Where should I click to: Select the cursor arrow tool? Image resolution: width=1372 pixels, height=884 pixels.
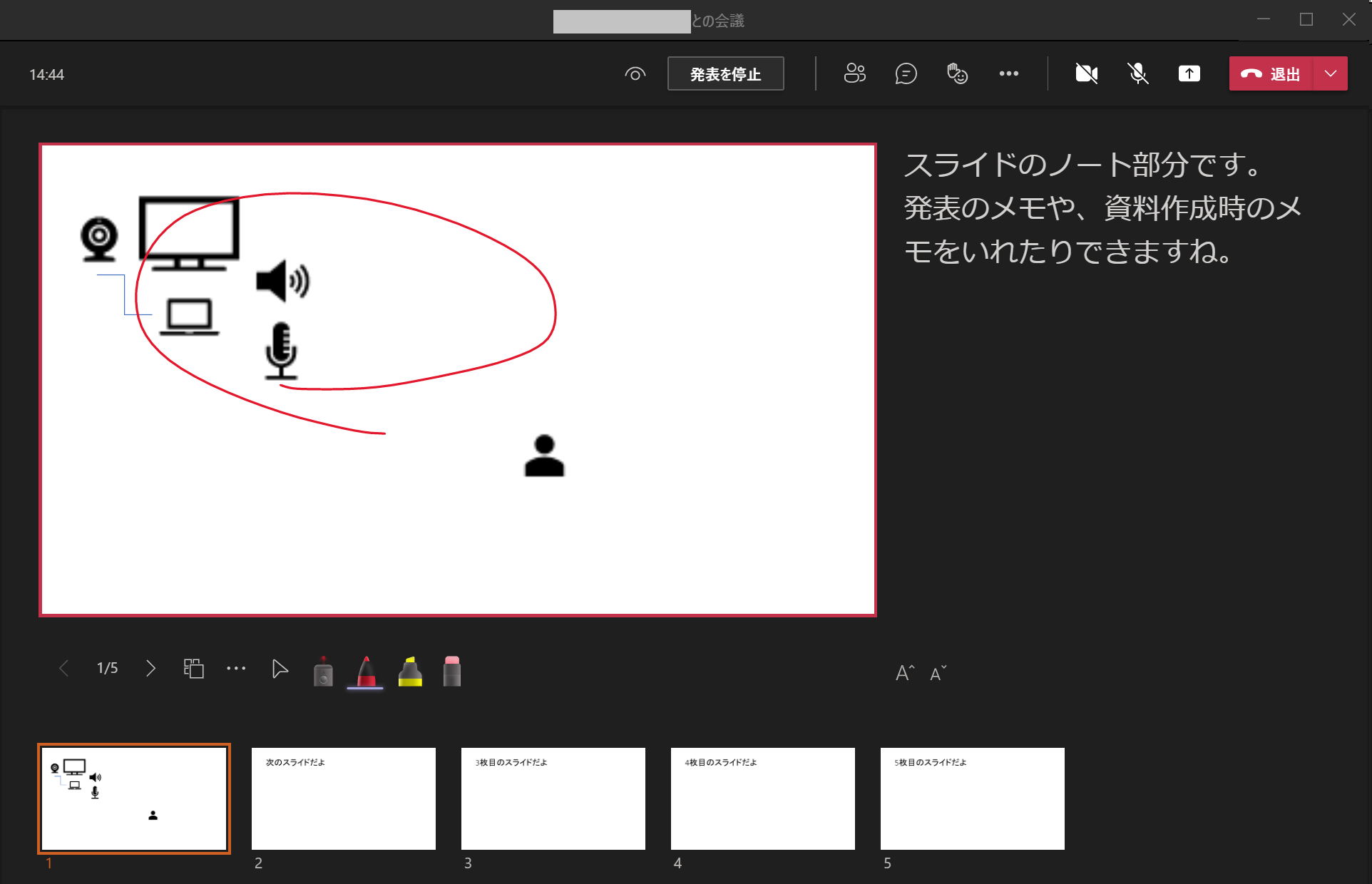280,669
